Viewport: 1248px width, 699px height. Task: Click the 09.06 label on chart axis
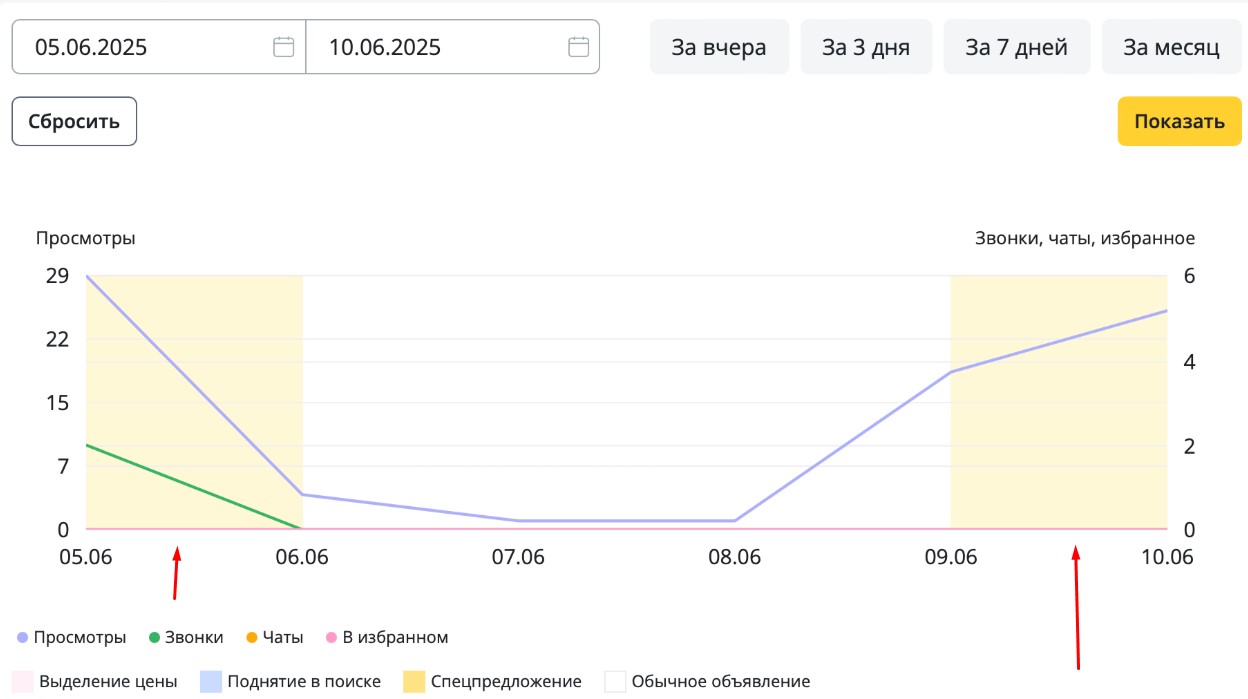coord(951,557)
